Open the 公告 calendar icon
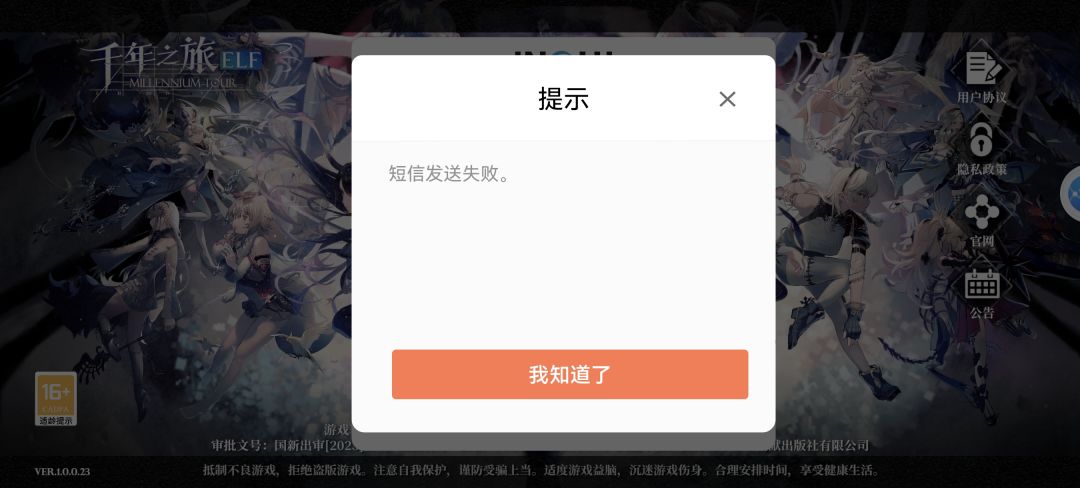The height and width of the screenshot is (488, 1080). [x=982, y=284]
